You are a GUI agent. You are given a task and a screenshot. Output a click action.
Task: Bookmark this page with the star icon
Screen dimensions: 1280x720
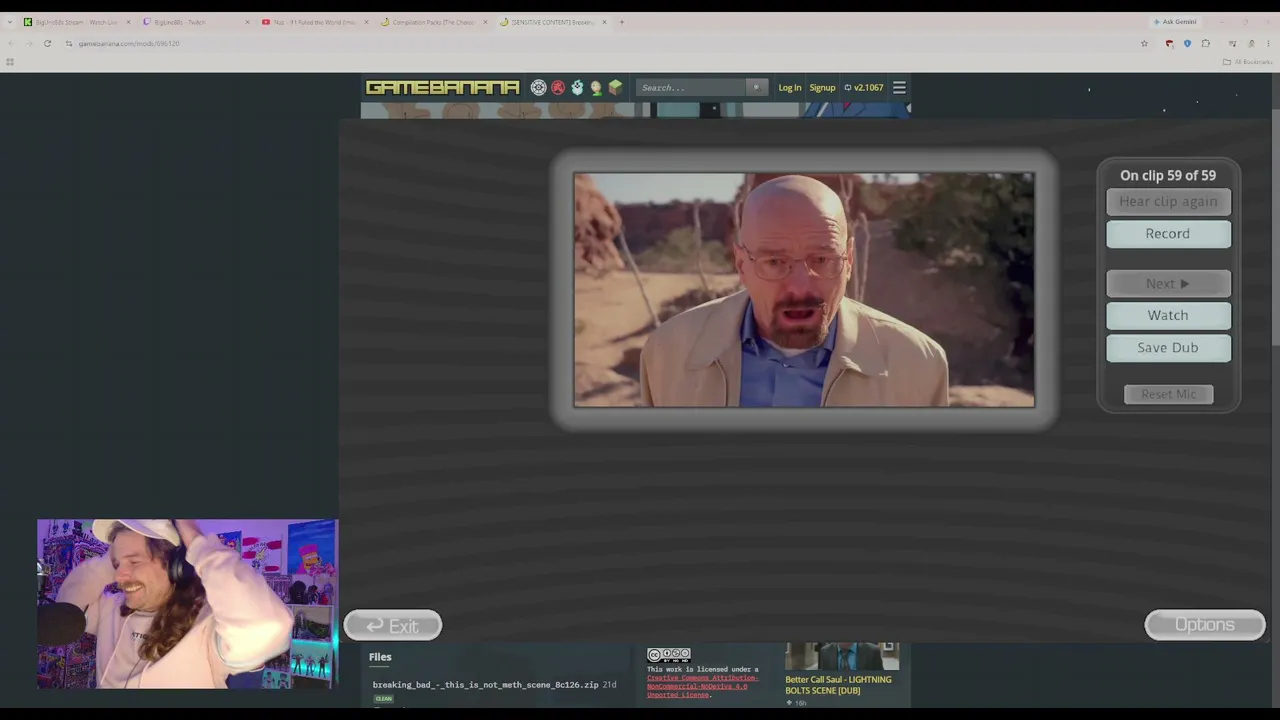pyautogui.click(x=1144, y=43)
